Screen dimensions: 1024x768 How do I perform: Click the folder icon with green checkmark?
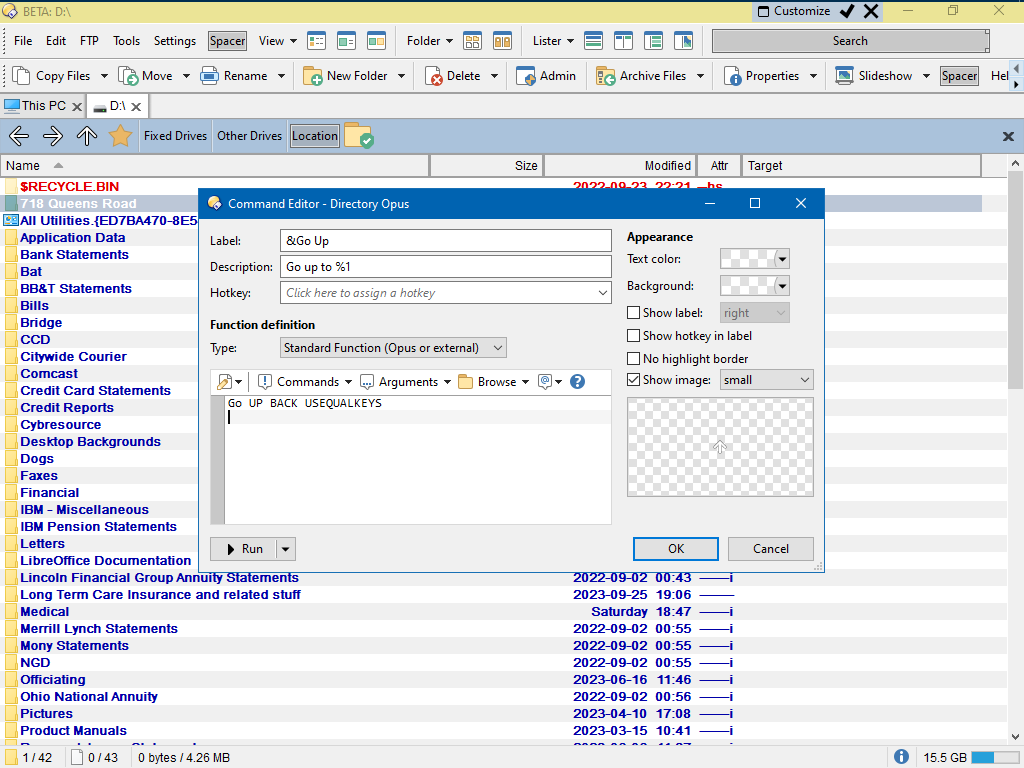[358, 136]
